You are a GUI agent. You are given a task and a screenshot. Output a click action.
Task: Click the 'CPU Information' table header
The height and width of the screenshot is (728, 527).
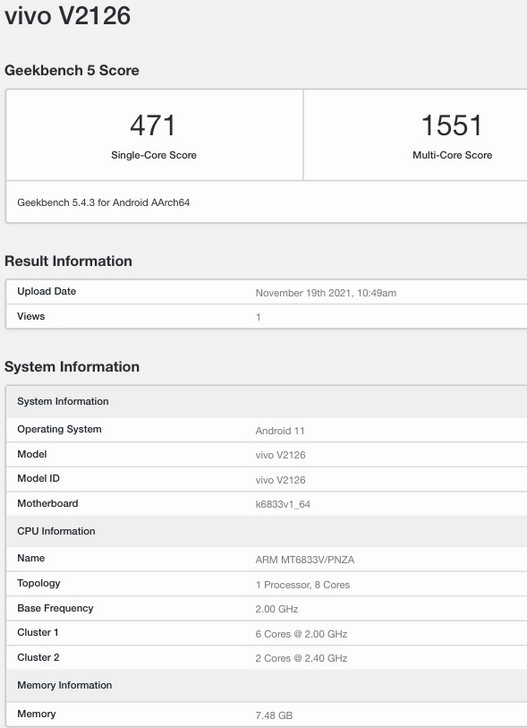pos(267,531)
